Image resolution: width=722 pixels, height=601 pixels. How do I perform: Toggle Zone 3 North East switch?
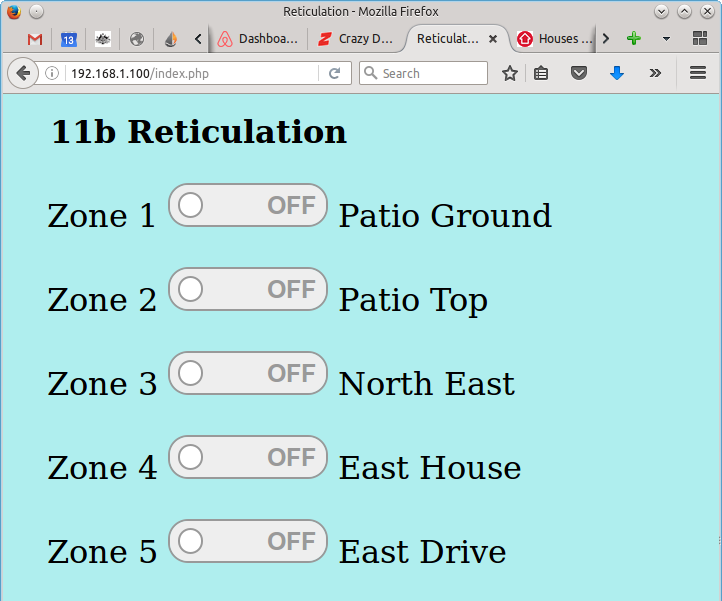248,373
